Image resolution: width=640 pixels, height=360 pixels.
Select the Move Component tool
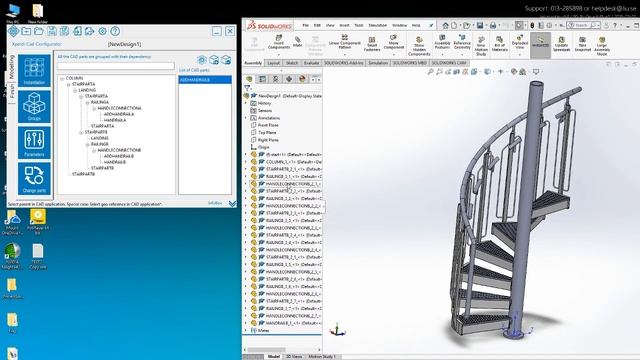(393, 42)
